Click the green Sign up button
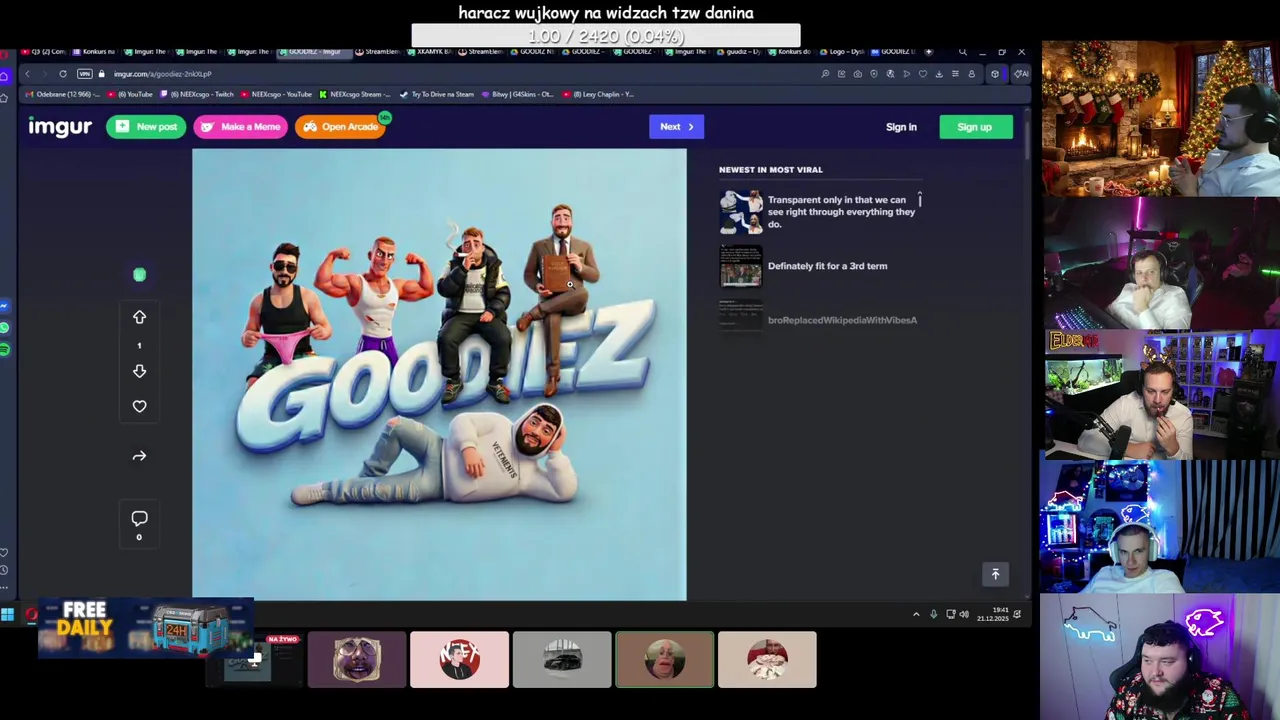This screenshot has width=1280, height=720. [975, 127]
